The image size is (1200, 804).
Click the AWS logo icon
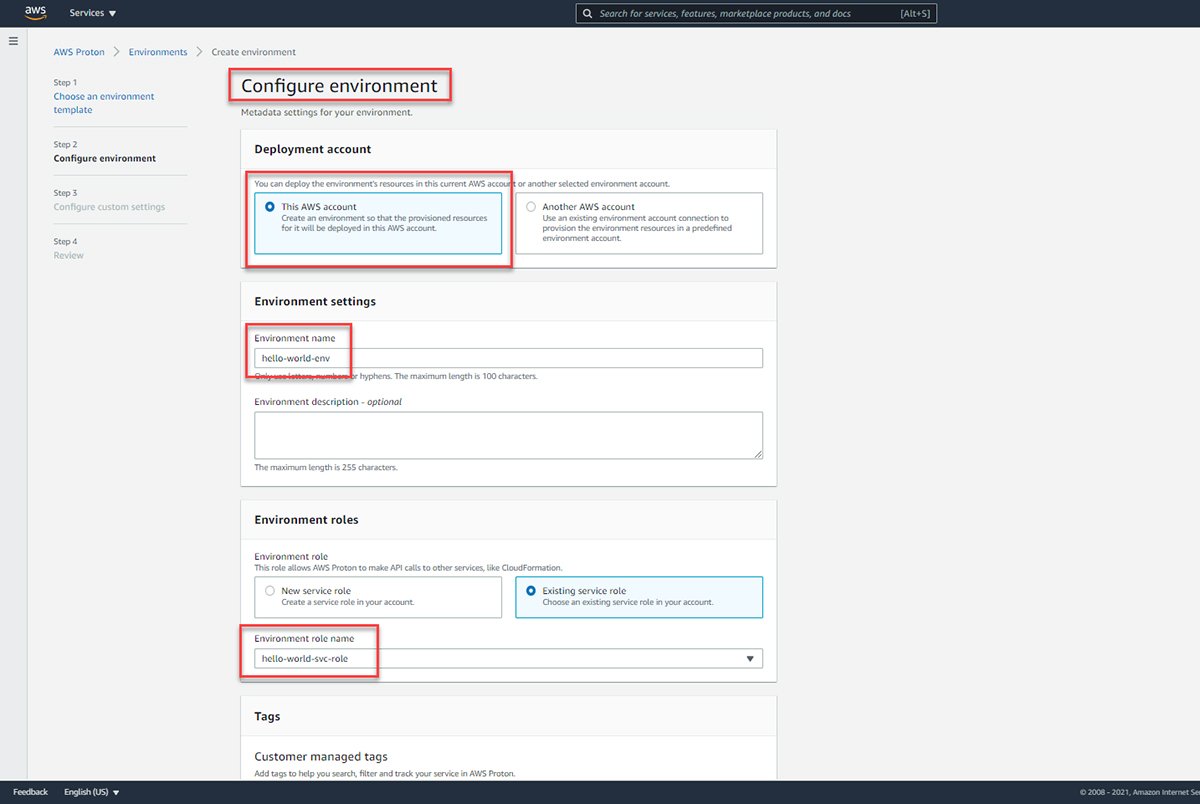(x=35, y=12)
